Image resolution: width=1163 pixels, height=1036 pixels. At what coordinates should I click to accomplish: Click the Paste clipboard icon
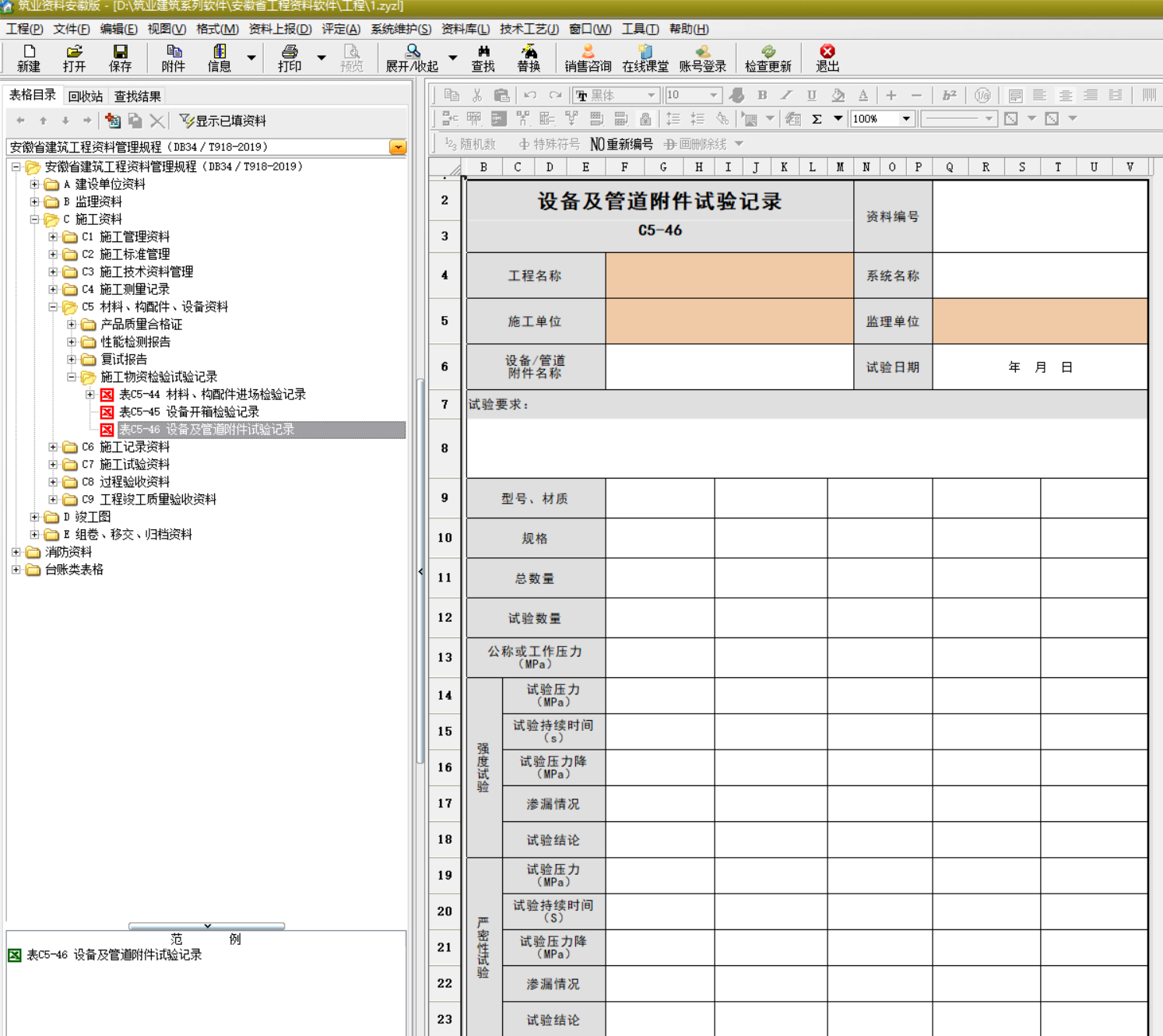pyautogui.click(x=502, y=95)
